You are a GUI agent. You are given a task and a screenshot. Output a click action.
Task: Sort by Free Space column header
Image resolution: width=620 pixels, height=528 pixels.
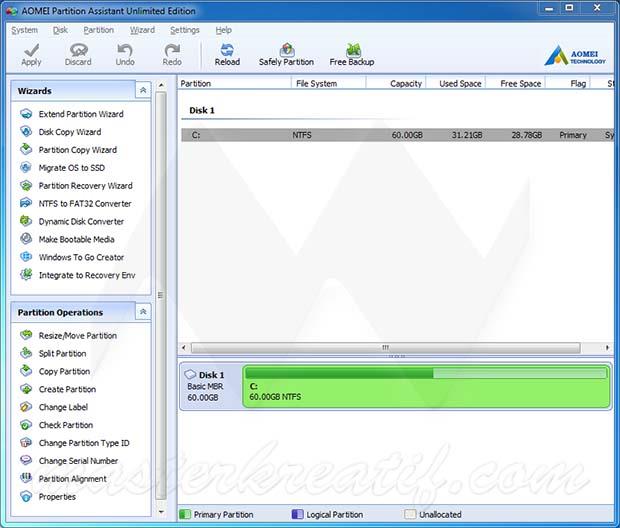point(516,83)
